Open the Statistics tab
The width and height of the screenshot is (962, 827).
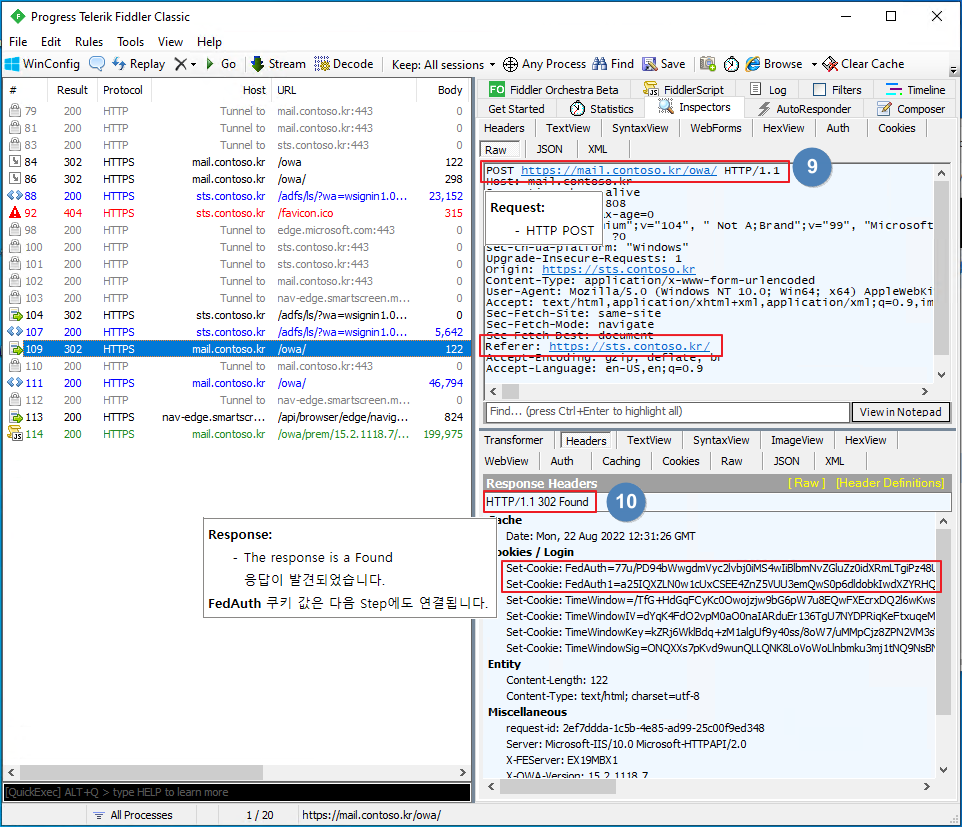click(x=601, y=109)
